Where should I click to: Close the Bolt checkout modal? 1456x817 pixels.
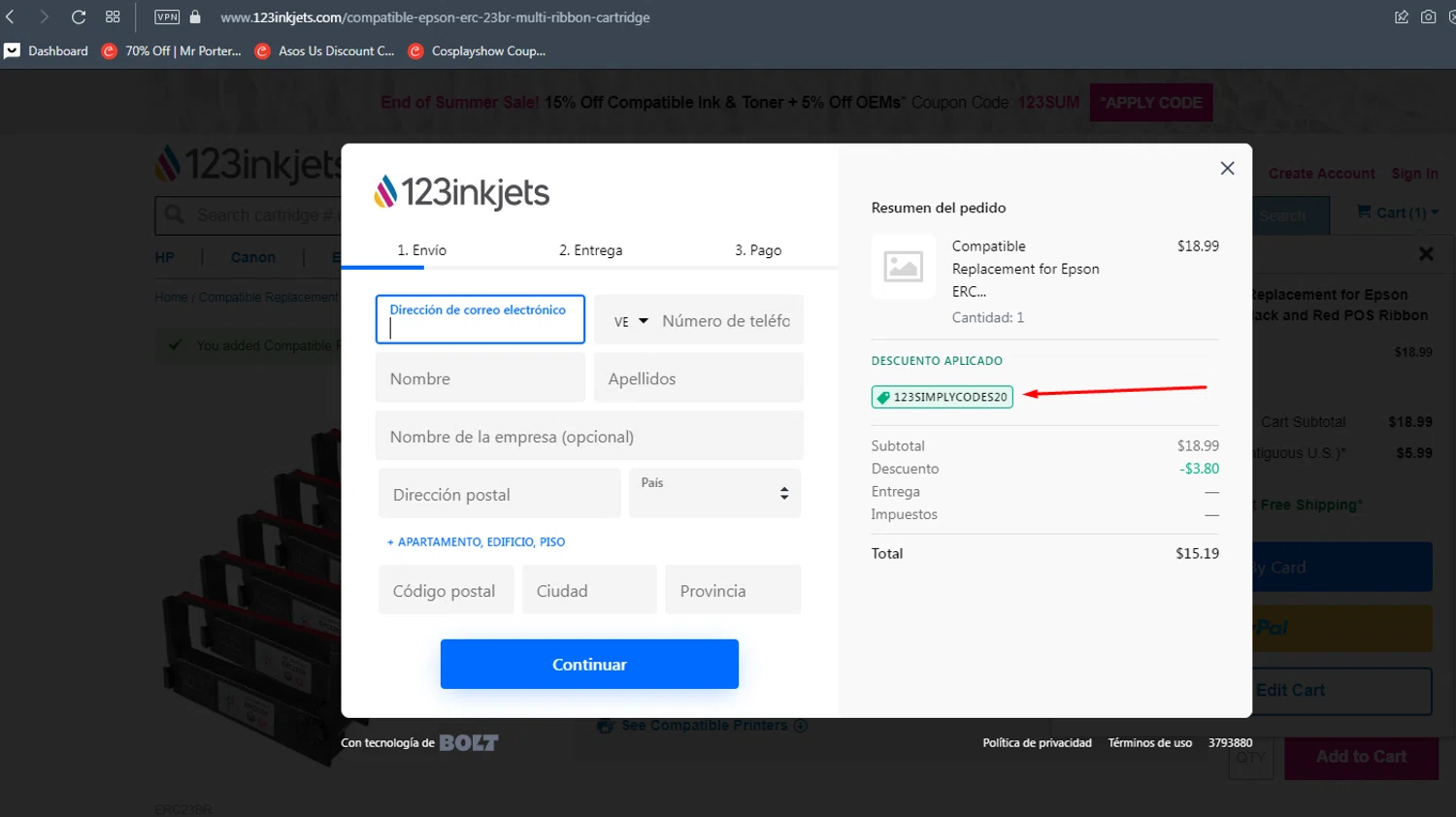[x=1227, y=168]
